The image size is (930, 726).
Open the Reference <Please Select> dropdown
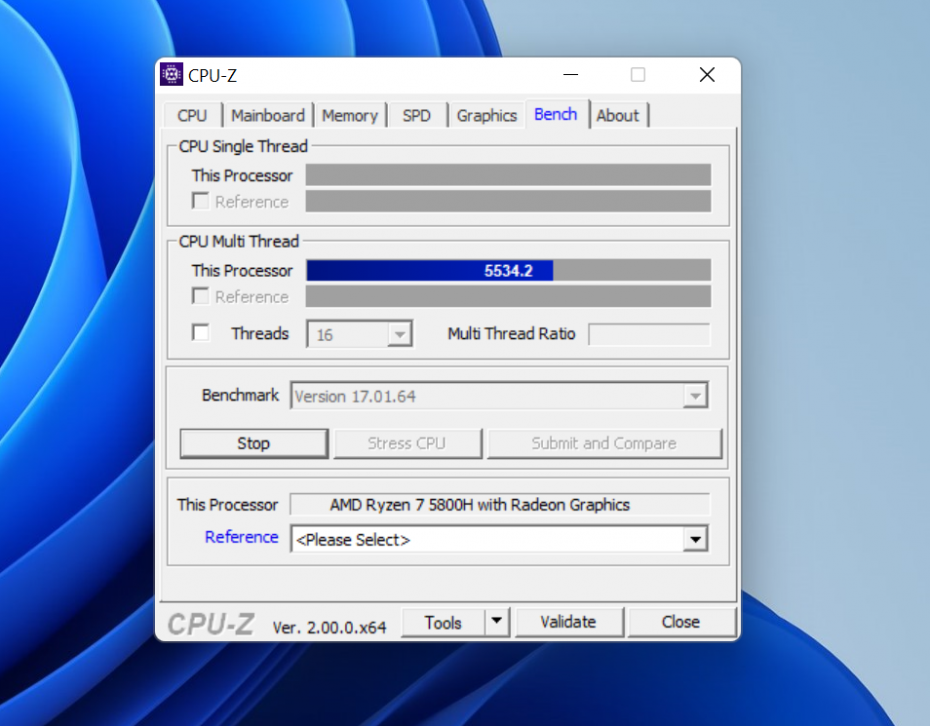[499, 539]
